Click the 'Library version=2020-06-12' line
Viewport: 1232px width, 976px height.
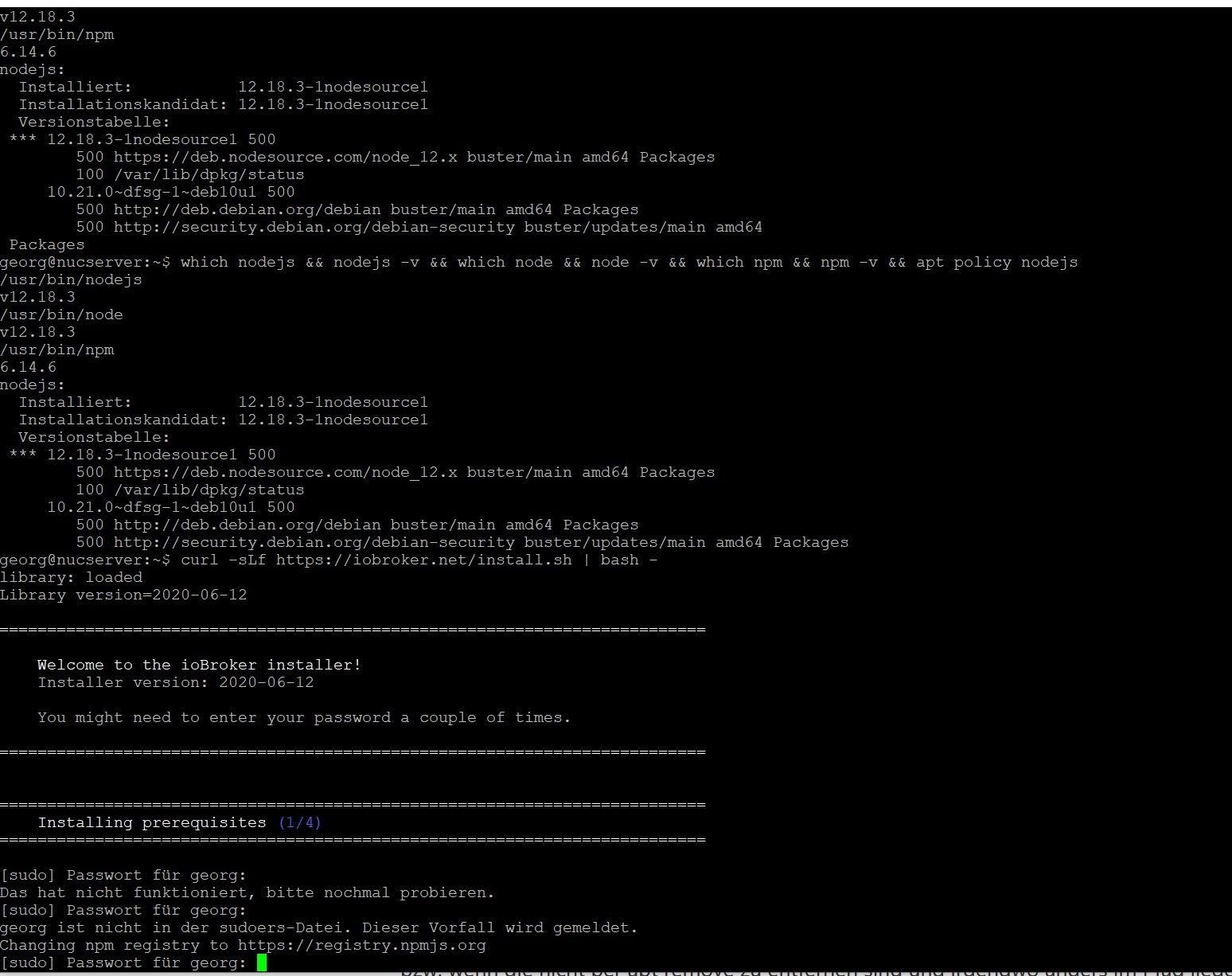click(x=123, y=595)
